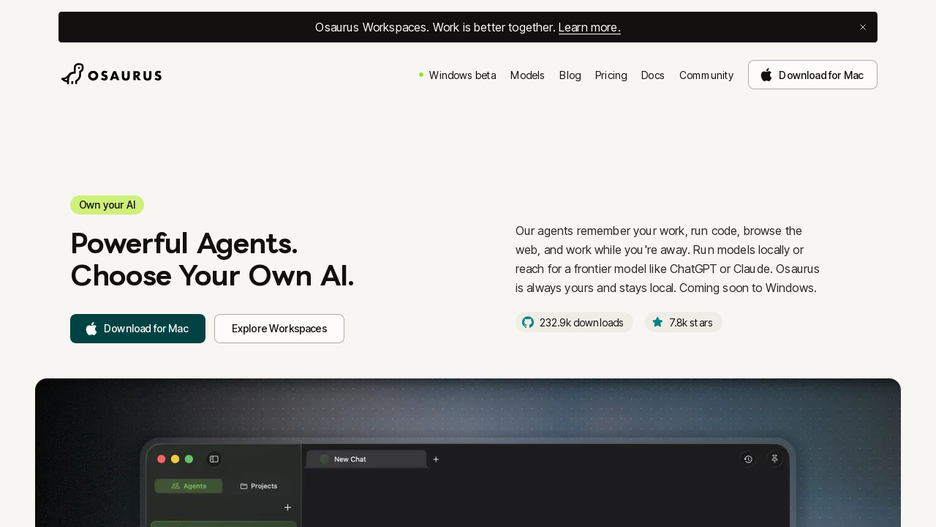Click the Explore Workspaces button
This screenshot has height=527, width=936.
(279, 328)
